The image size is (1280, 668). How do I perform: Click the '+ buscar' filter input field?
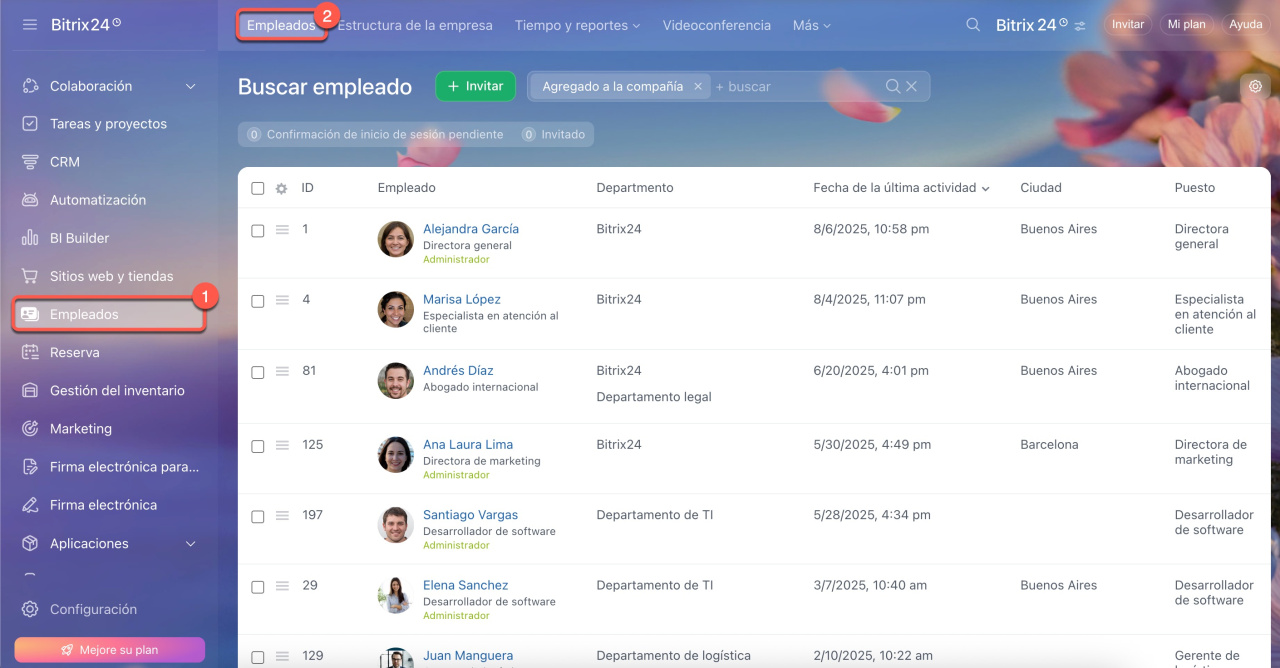(x=795, y=86)
